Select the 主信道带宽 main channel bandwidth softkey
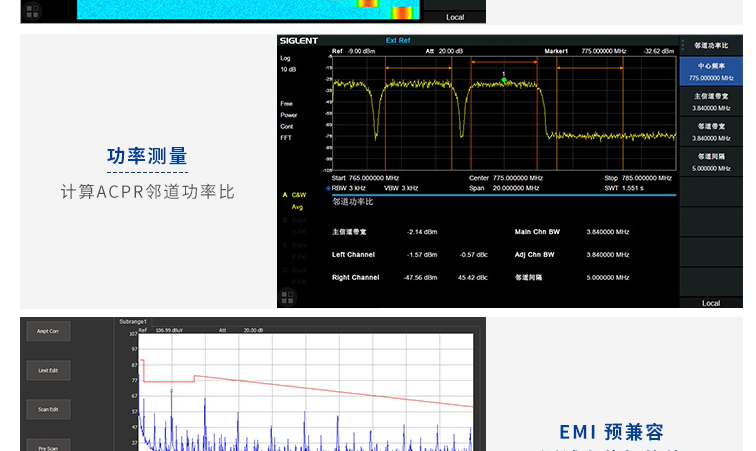Viewport: 756px width, 451px height. tap(711, 101)
